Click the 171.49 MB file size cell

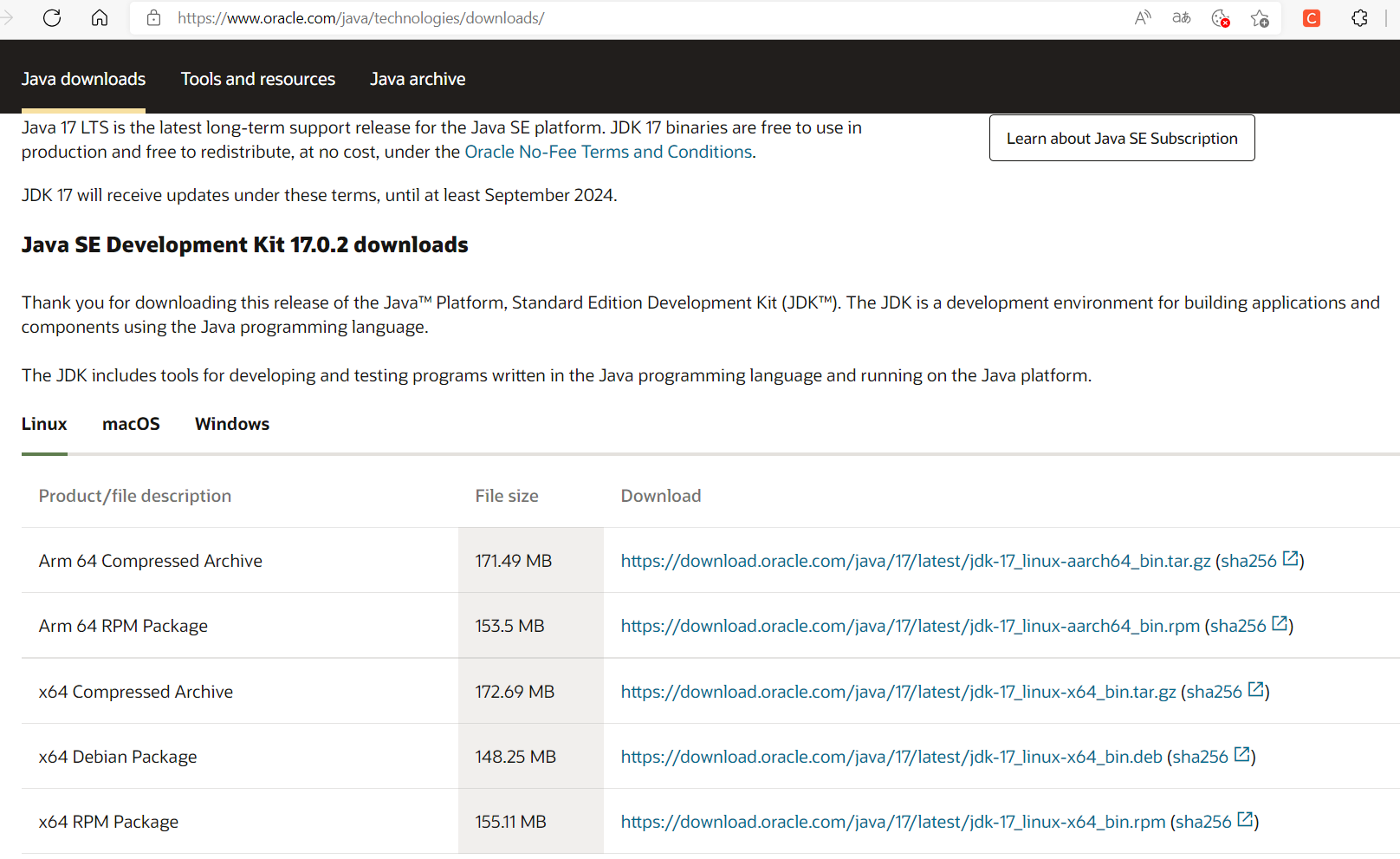coord(531,561)
